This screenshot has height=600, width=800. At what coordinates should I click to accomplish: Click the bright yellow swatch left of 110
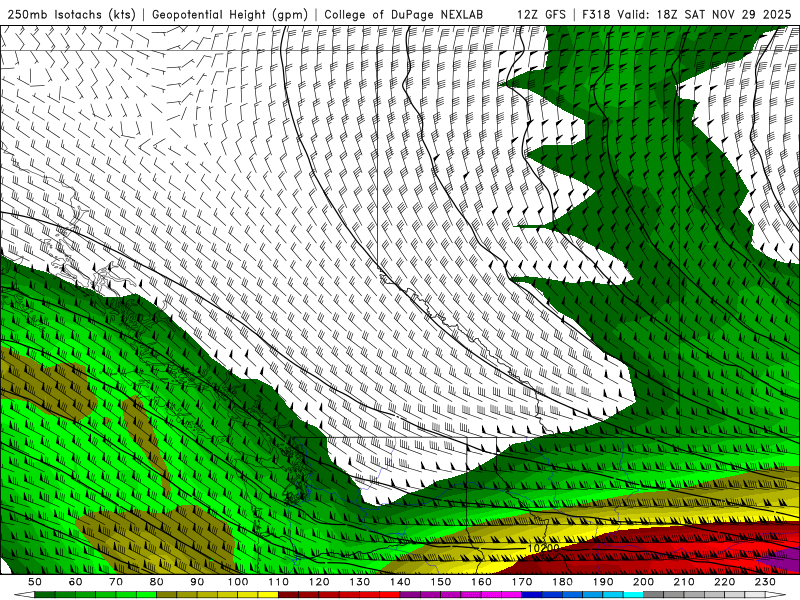(x=268, y=595)
